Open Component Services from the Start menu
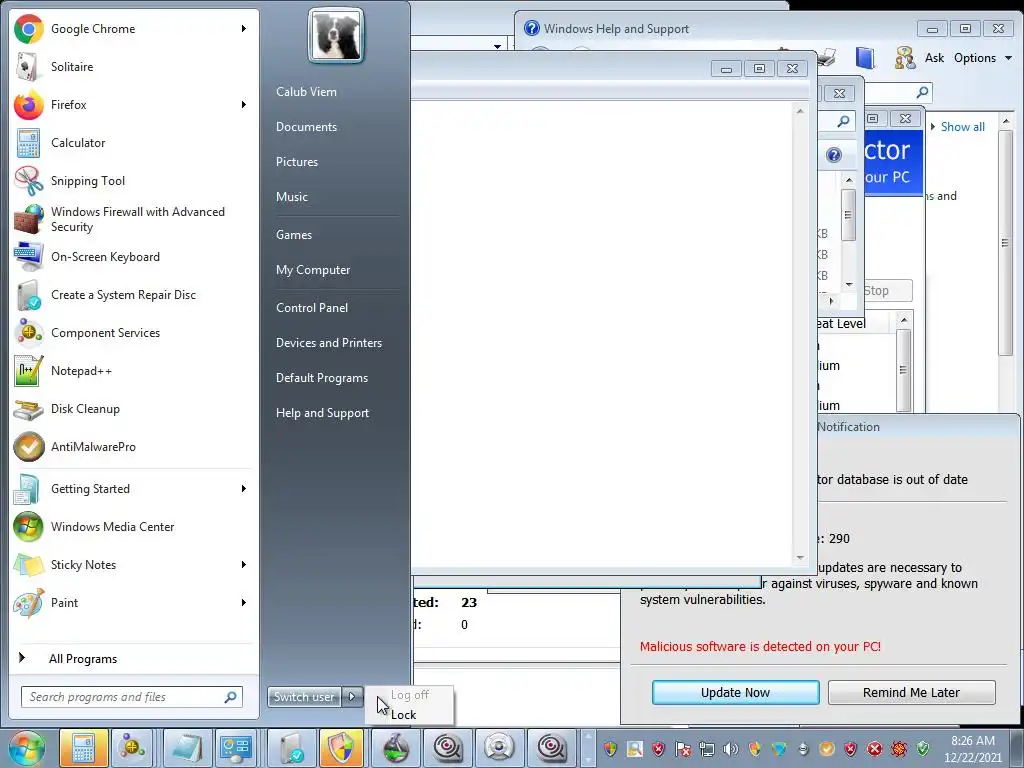Image resolution: width=1024 pixels, height=768 pixels. pos(134,332)
